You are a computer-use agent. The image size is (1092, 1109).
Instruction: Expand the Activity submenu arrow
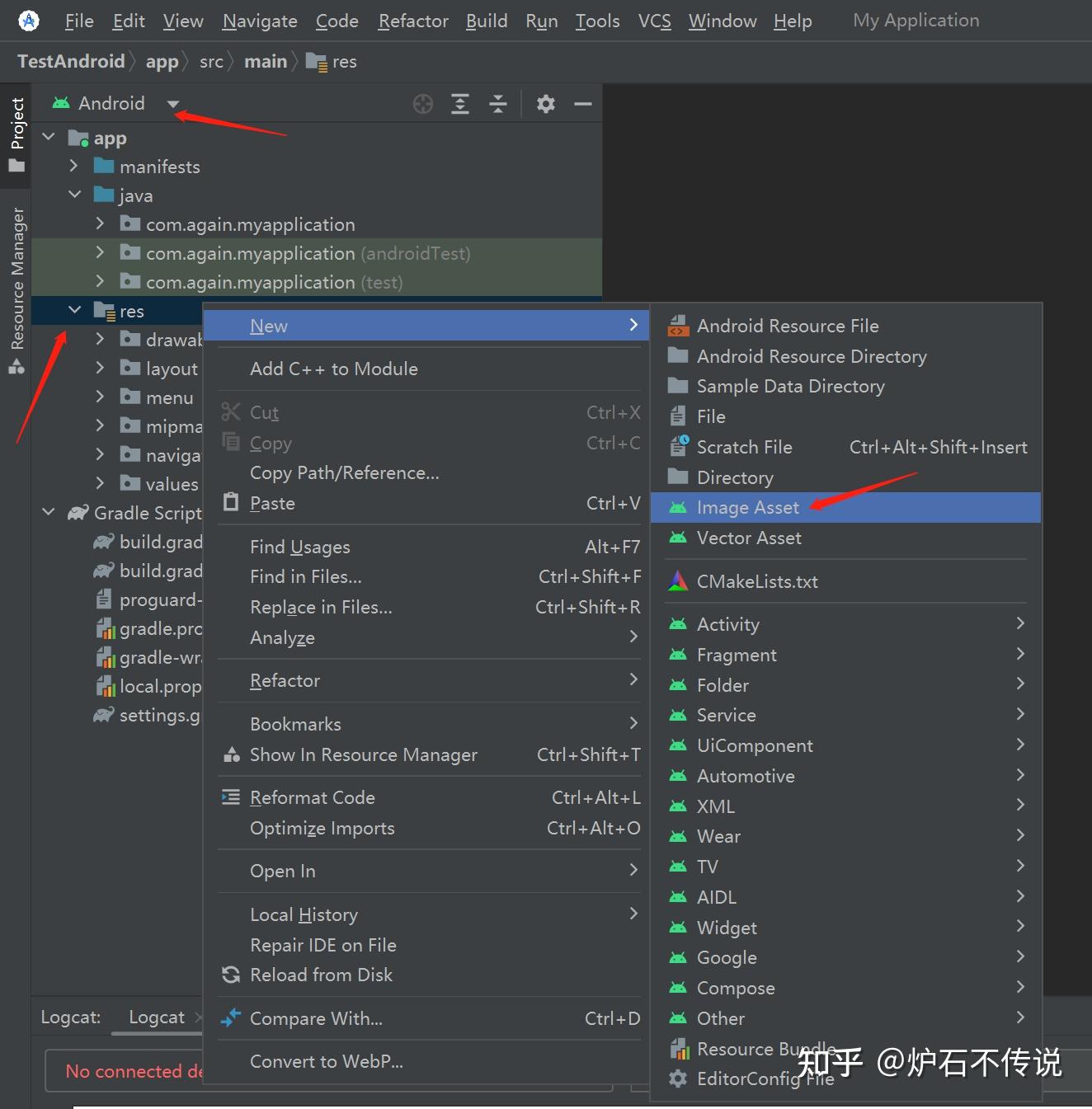tap(1020, 623)
